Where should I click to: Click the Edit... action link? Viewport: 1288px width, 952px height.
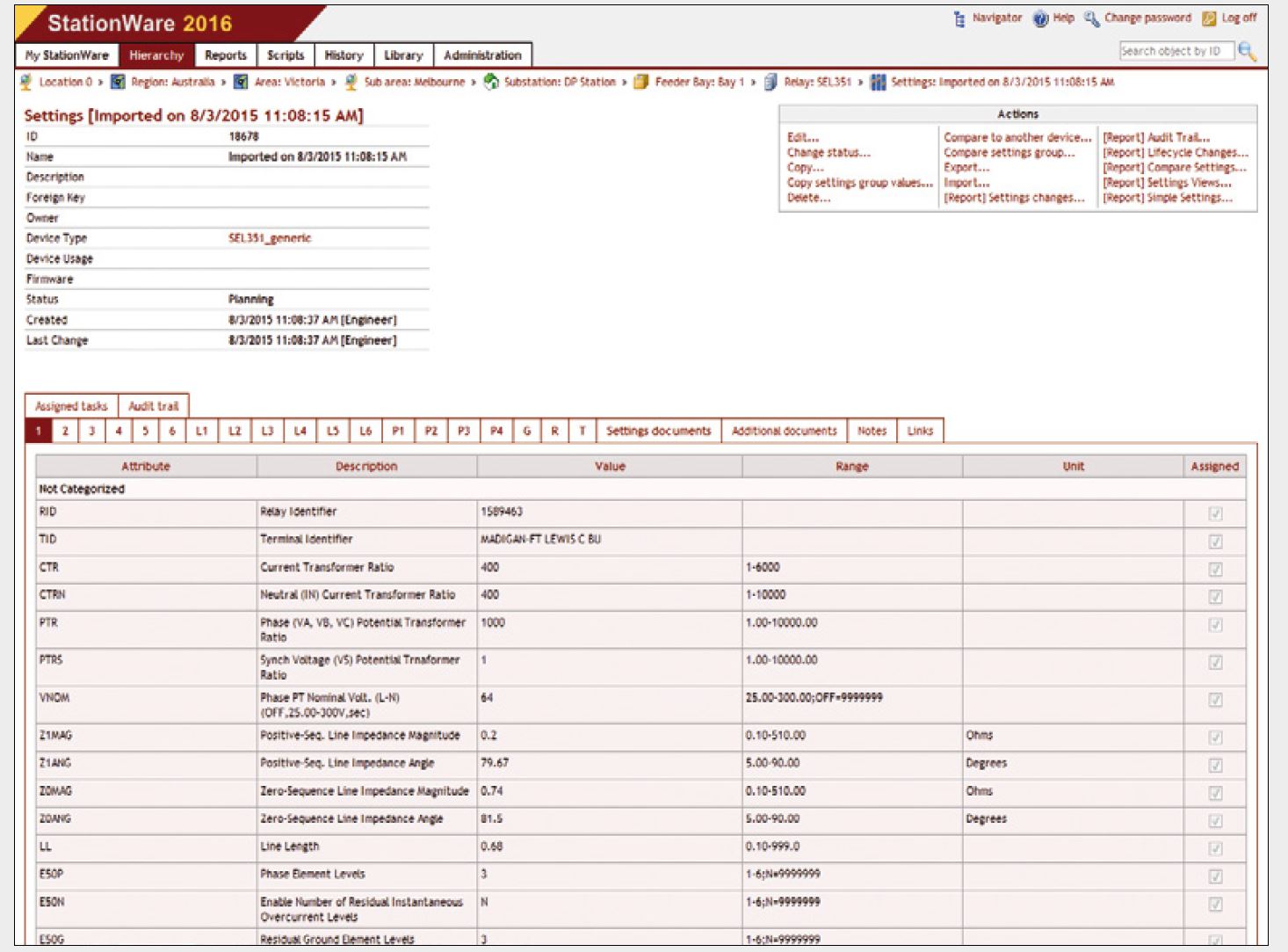click(803, 137)
